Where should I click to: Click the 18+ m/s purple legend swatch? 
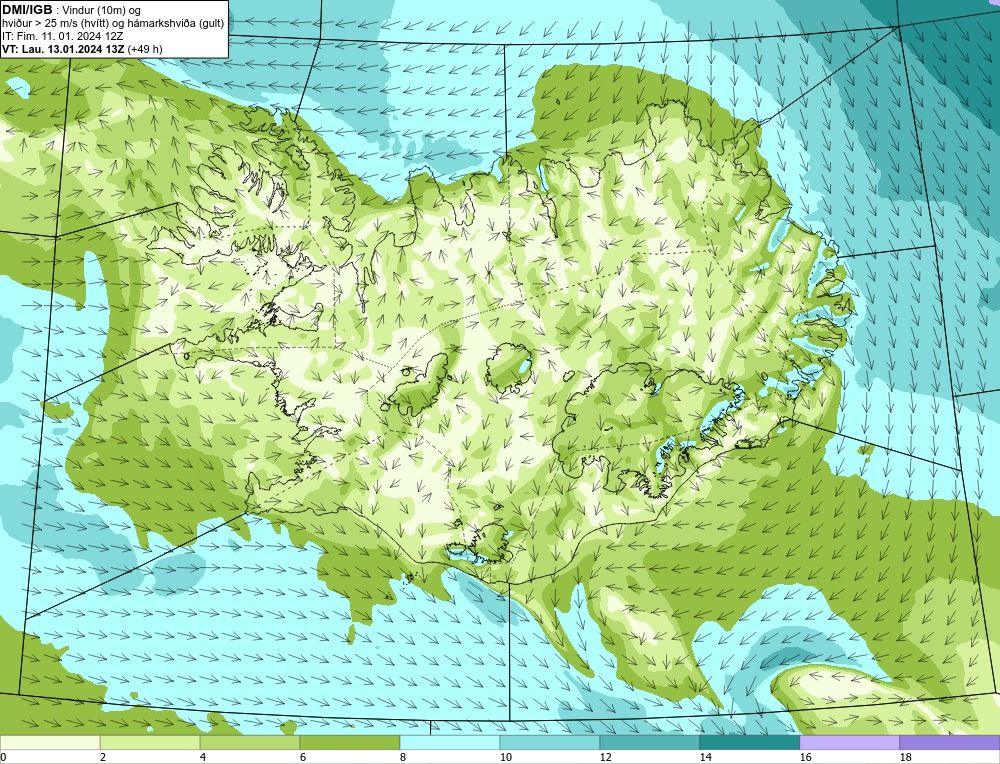tap(950, 742)
